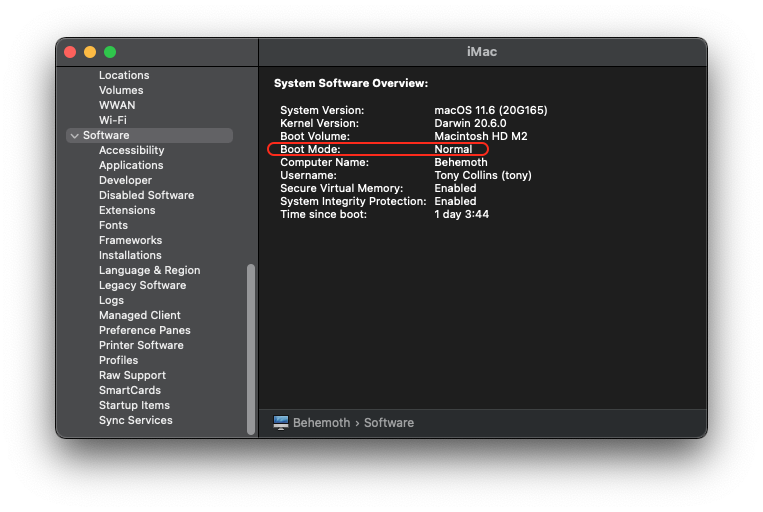Image resolution: width=763 pixels, height=512 pixels.
Task: Select Profiles in the sidebar
Action: [x=118, y=361]
